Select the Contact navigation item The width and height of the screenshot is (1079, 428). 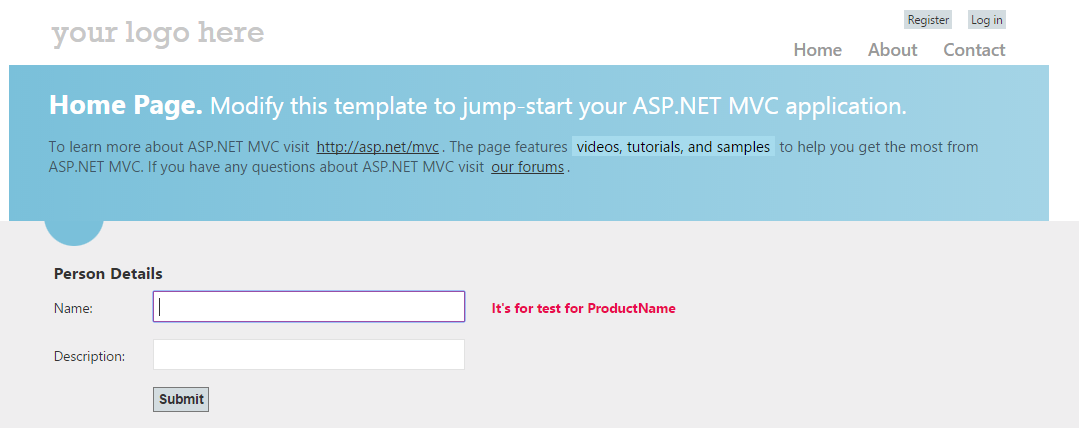pyautogui.click(x=974, y=50)
